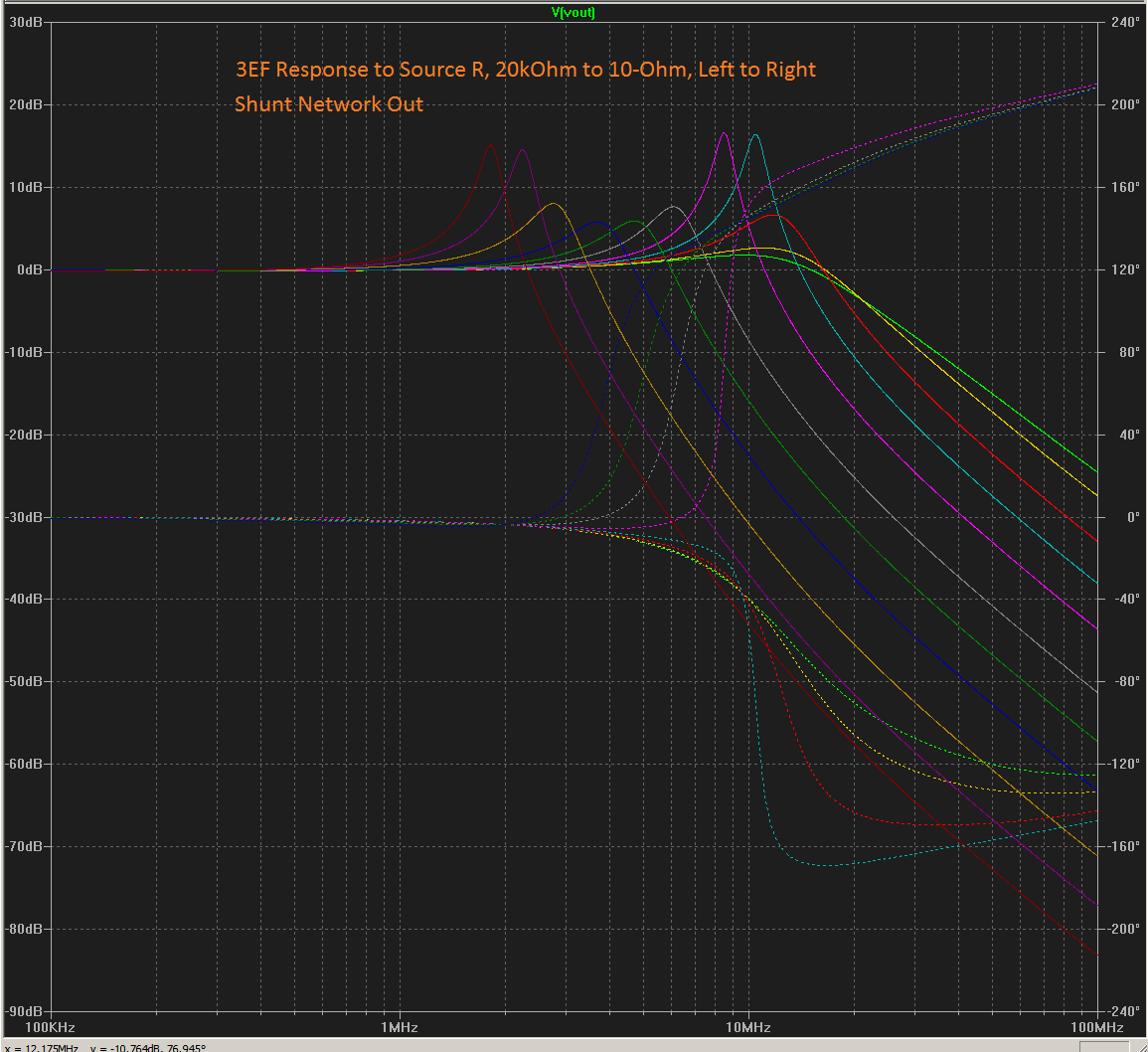Click the 160° phase axis label

1125,188
